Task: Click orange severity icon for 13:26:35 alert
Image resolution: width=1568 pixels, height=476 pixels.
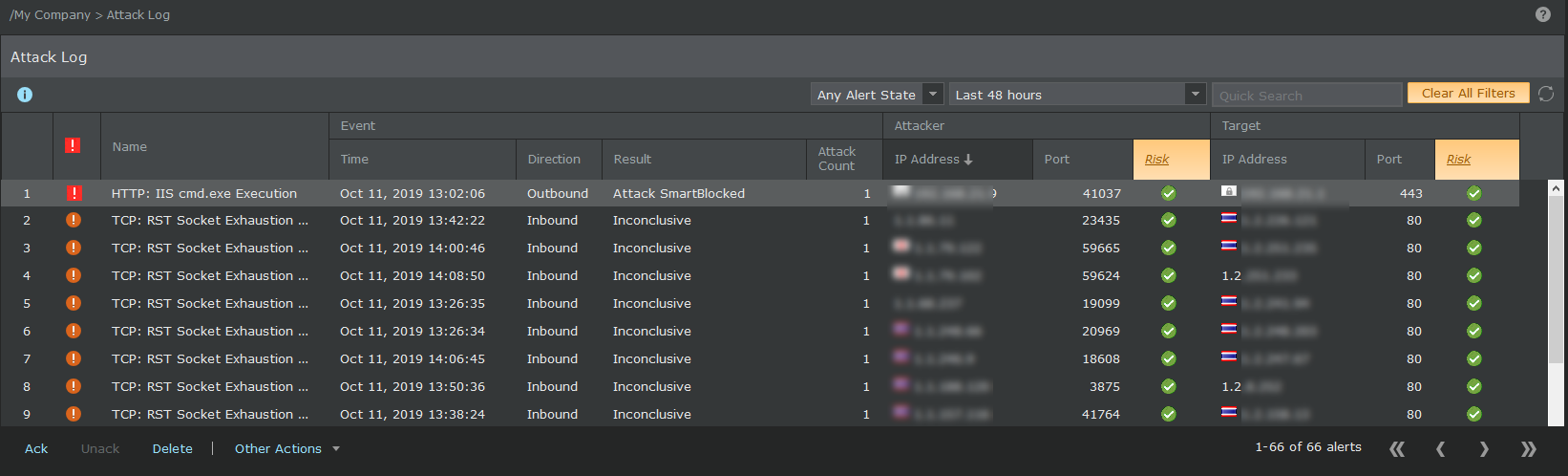Action: [x=74, y=303]
